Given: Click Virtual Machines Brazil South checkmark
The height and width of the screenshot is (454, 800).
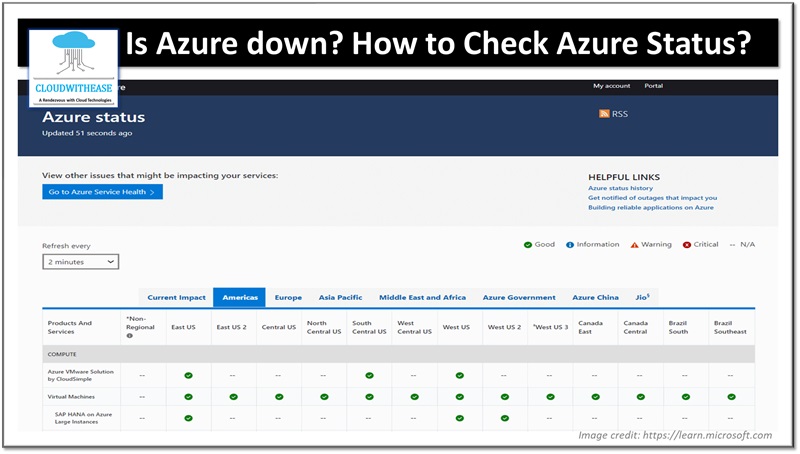Looking at the screenshot, I should (x=686, y=397).
